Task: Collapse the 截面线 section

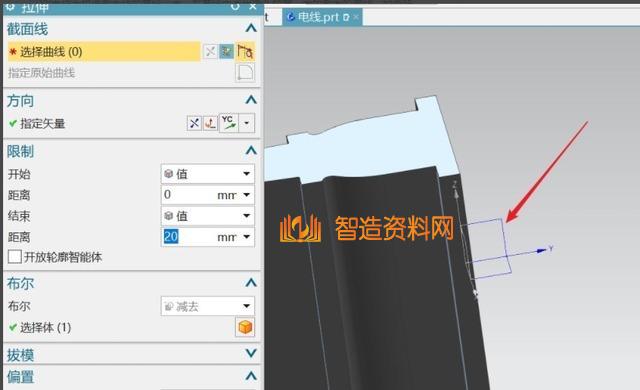Action: [x=251, y=28]
